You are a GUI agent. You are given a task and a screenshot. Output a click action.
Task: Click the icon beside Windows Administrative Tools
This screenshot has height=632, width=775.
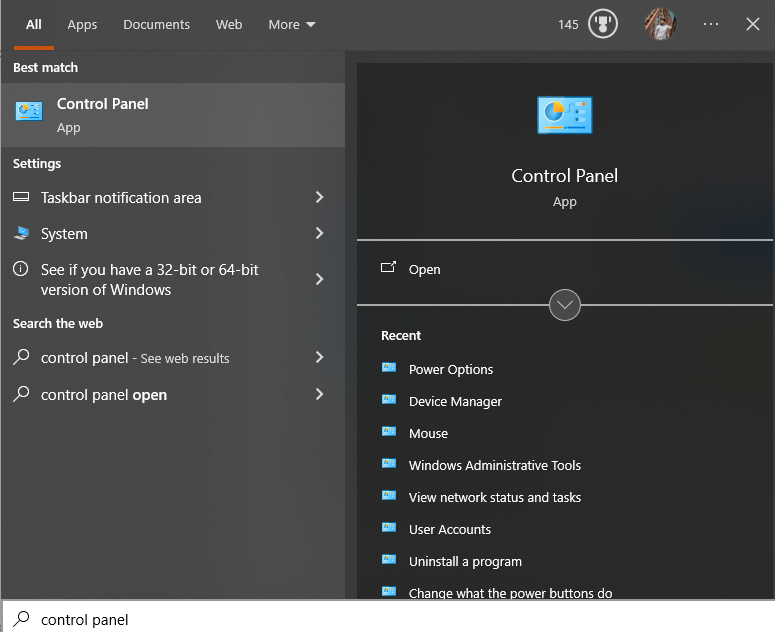coord(389,463)
